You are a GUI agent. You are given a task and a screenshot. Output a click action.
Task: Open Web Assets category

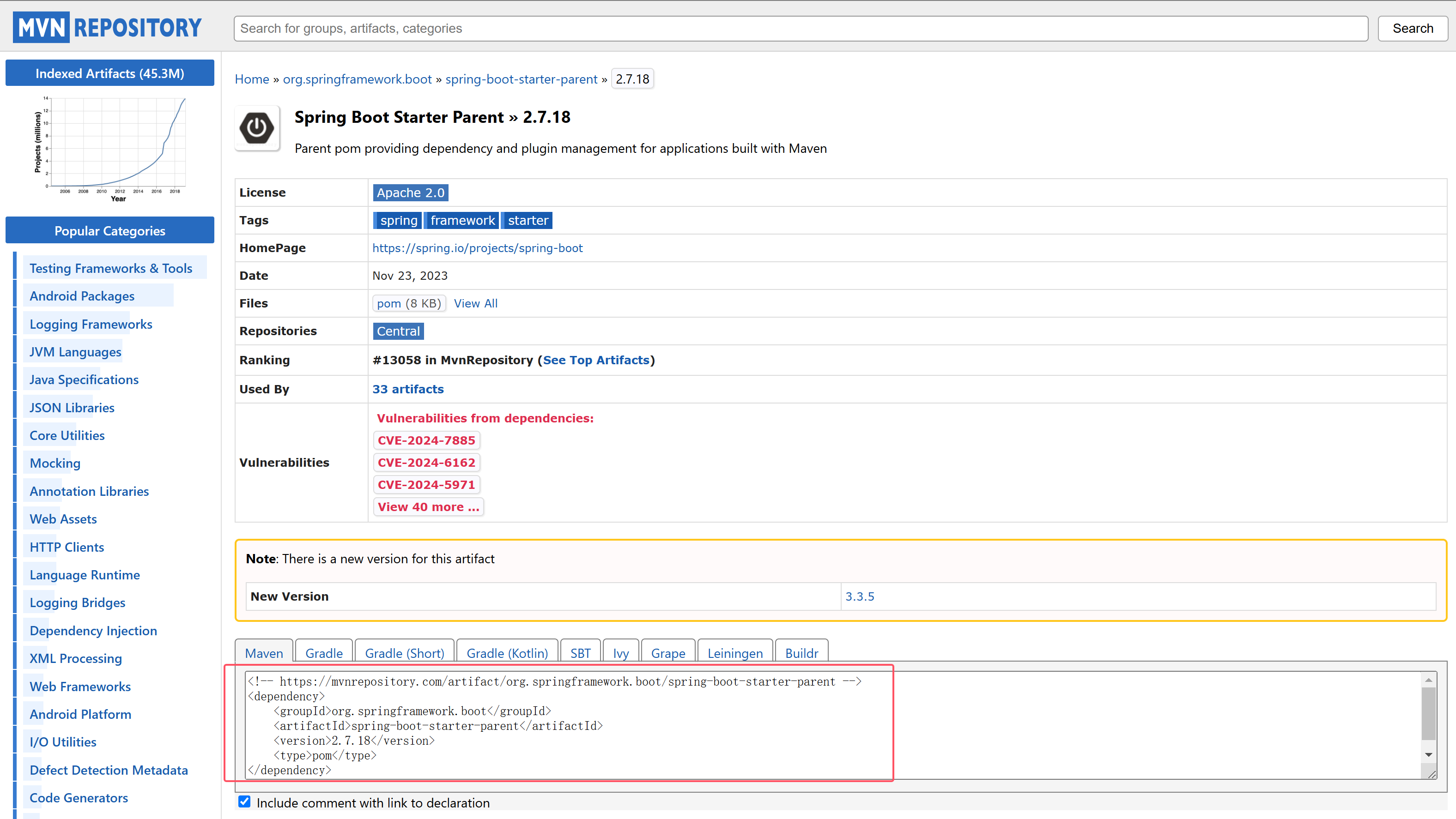[63, 519]
